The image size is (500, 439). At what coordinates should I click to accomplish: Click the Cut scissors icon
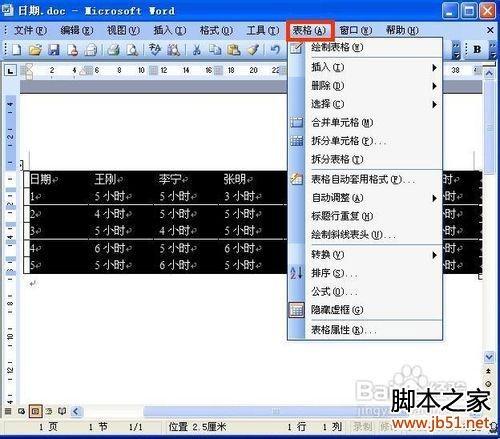196,50
